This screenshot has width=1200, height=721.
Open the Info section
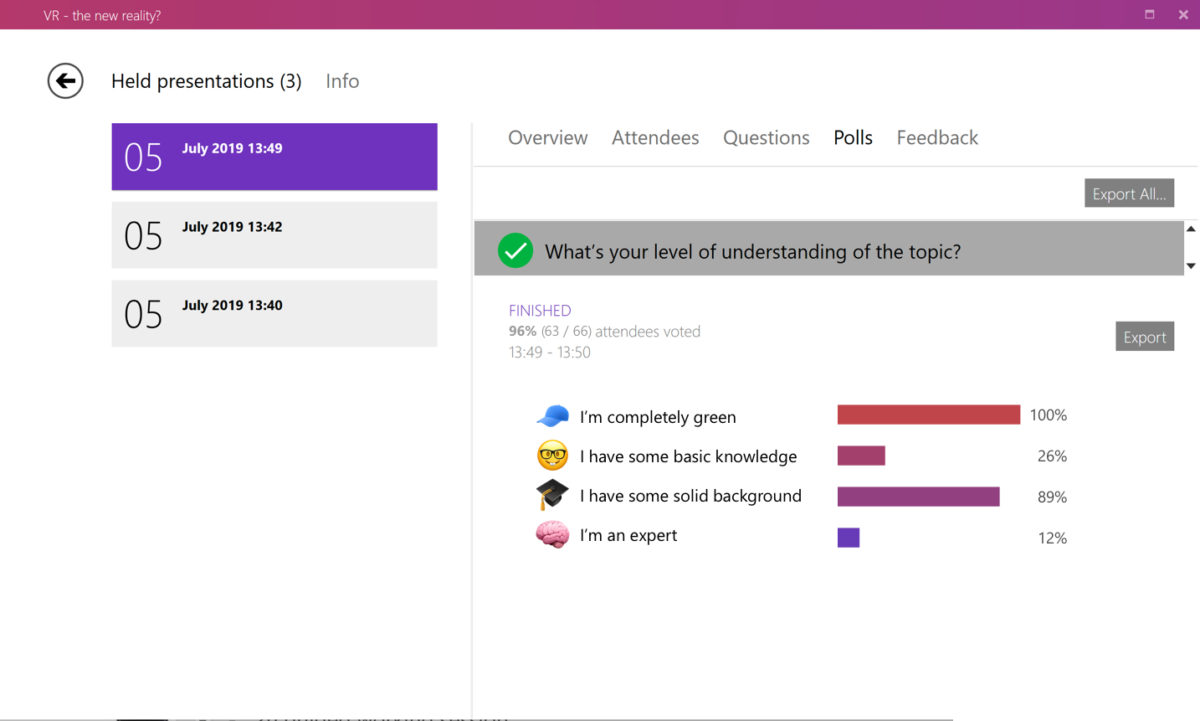(342, 81)
